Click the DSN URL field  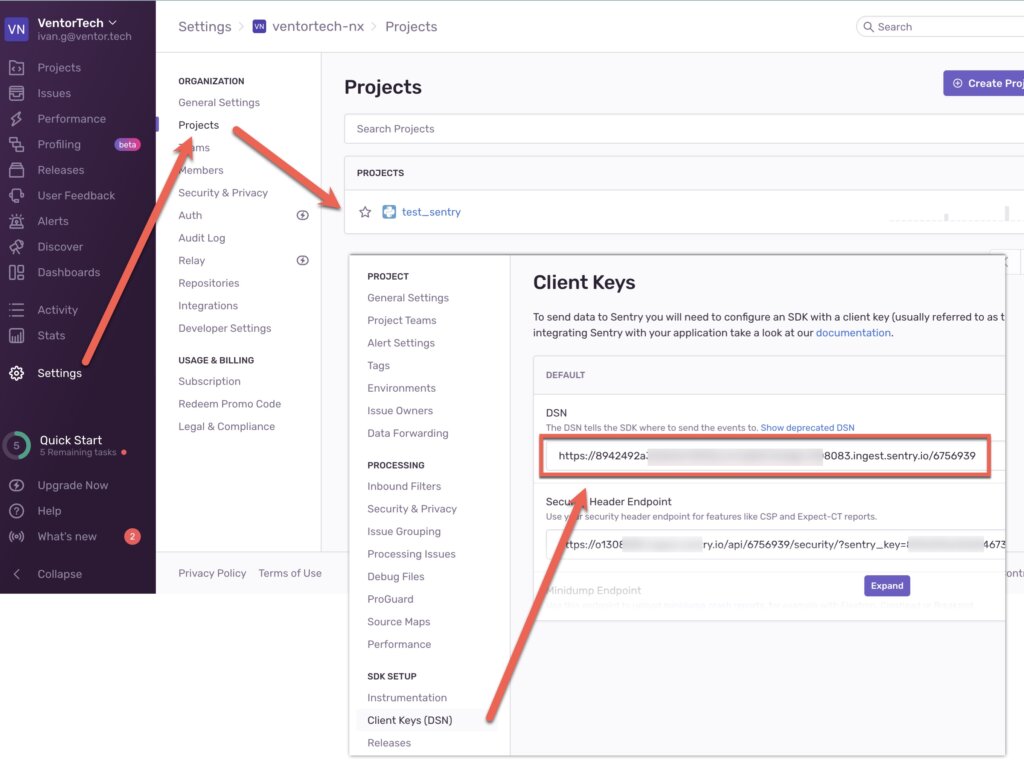[767, 456]
